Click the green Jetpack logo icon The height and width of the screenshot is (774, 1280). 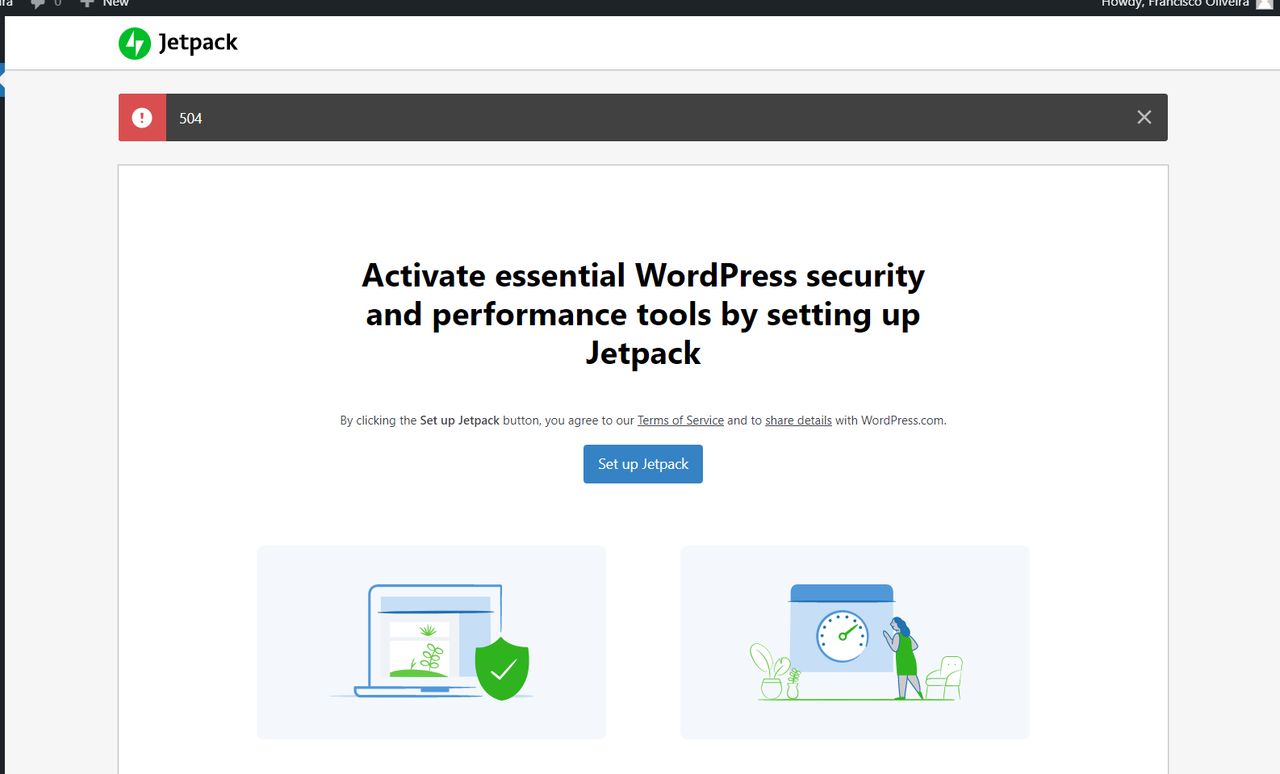tap(134, 43)
